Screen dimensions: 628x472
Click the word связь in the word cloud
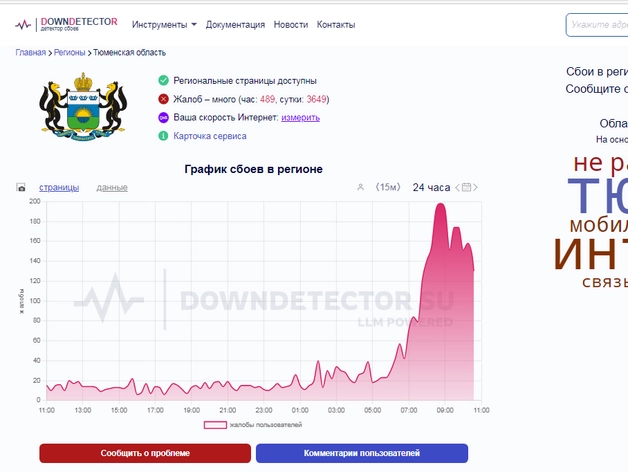[605, 282]
